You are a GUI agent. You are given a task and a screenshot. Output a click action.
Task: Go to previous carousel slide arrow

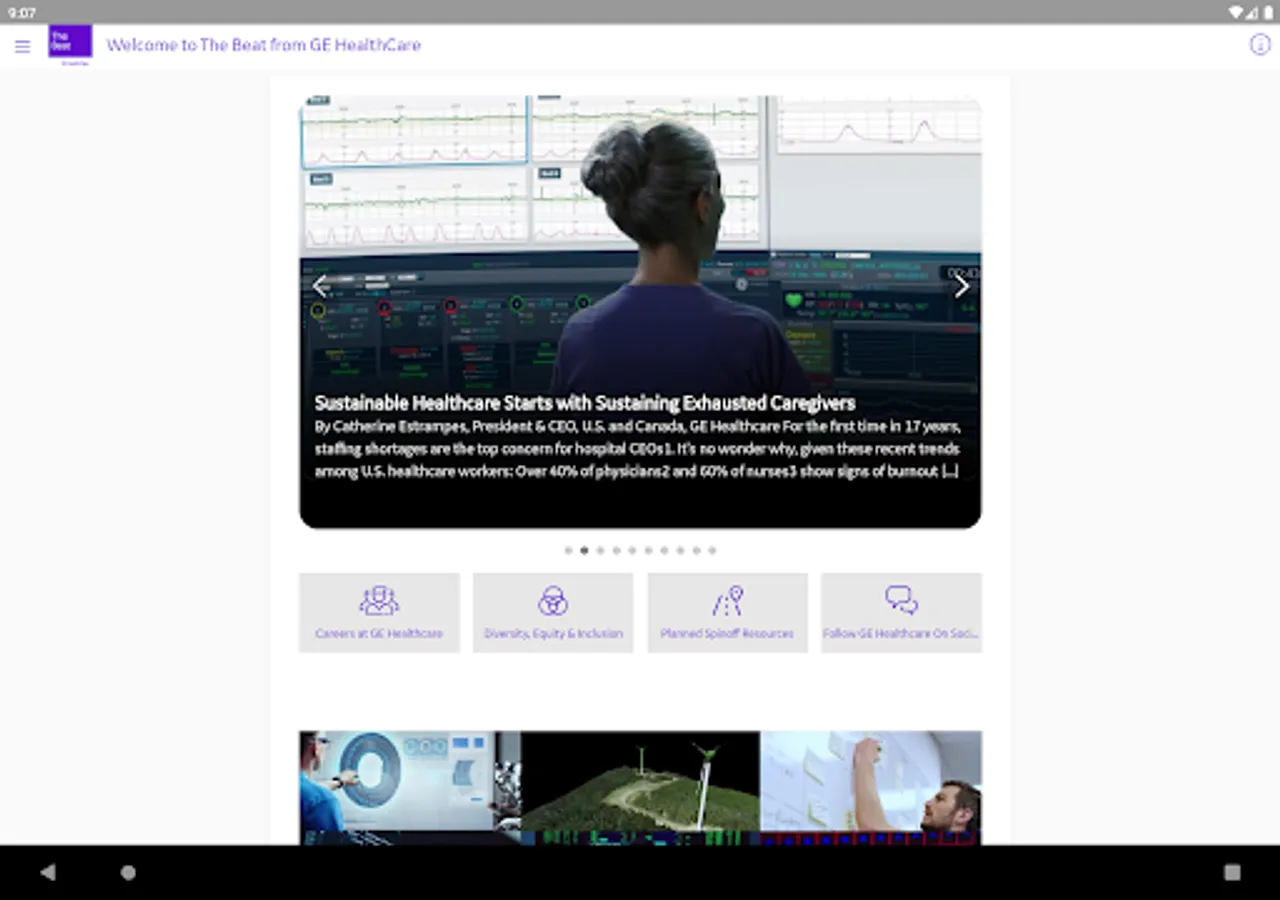[320, 286]
